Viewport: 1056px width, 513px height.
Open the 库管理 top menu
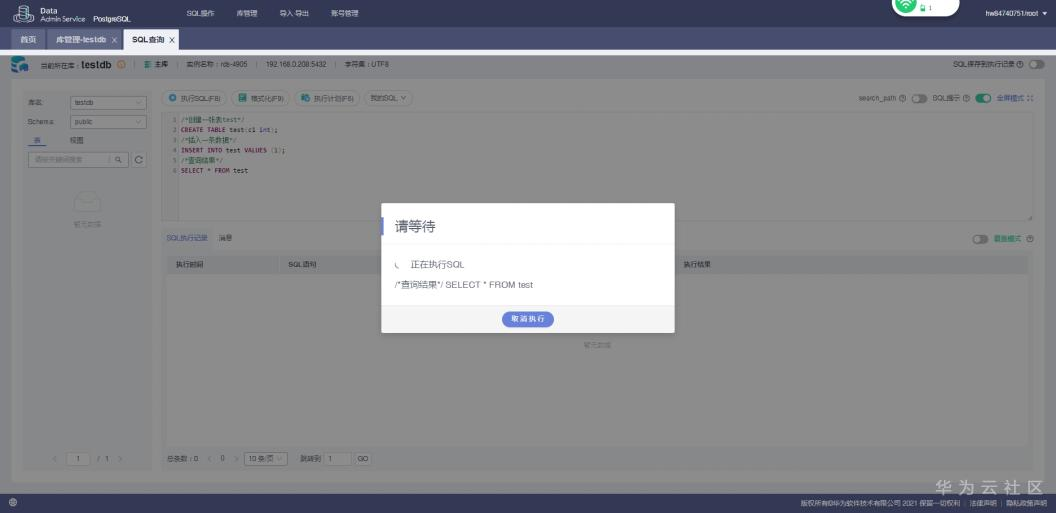pyautogui.click(x=246, y=13)
